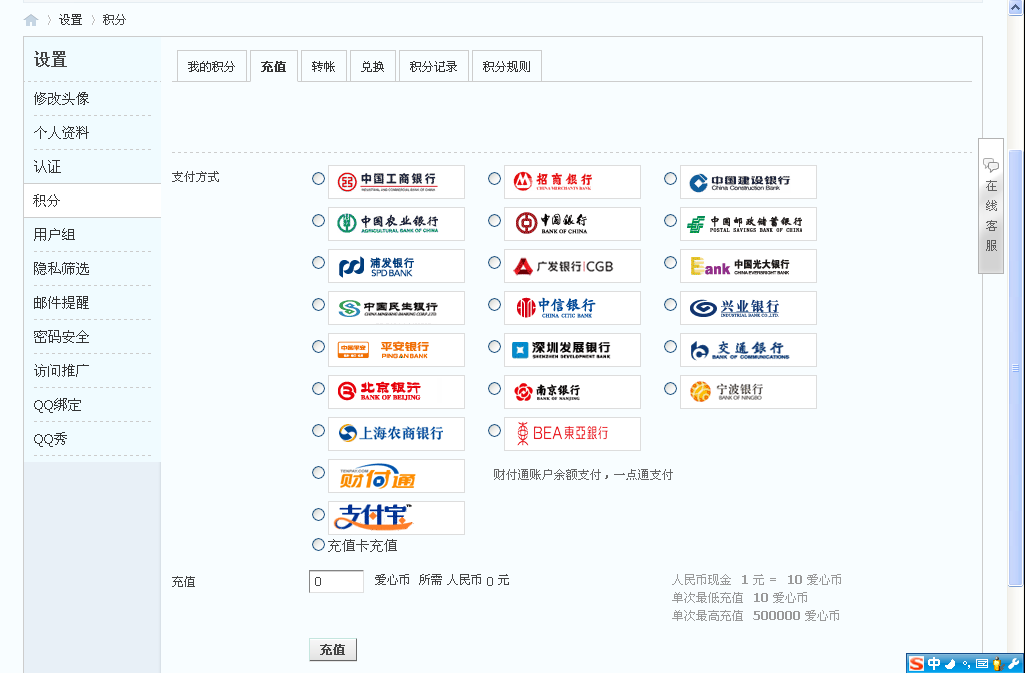The height and width of the screenshot is (673, 1025).
Task: Select the 兴业银行 radio button
Action: (x=670, y=304)
